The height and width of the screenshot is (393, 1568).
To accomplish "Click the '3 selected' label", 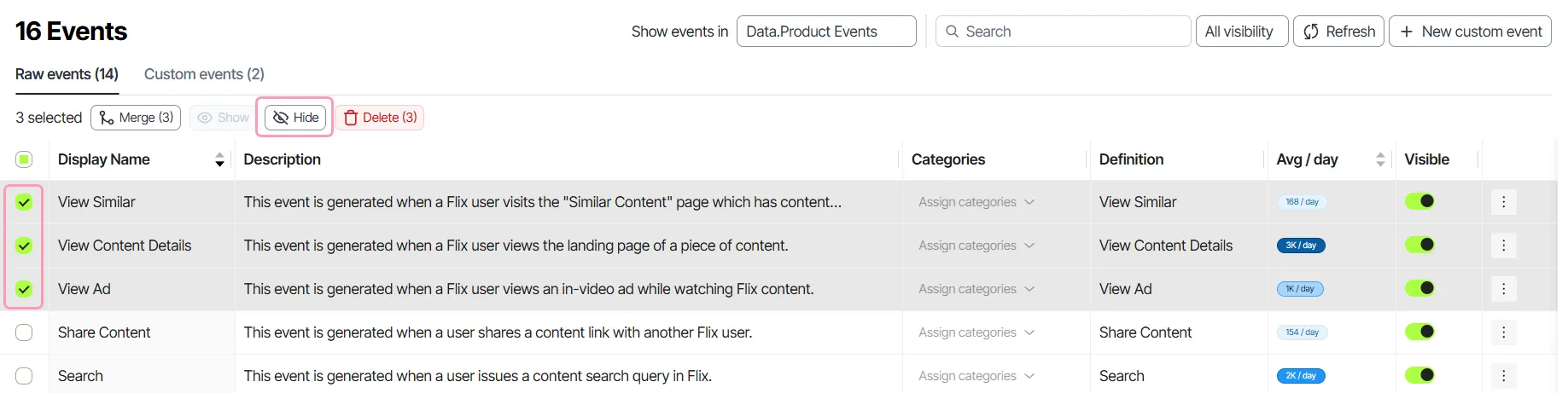I will click(49, 118).
